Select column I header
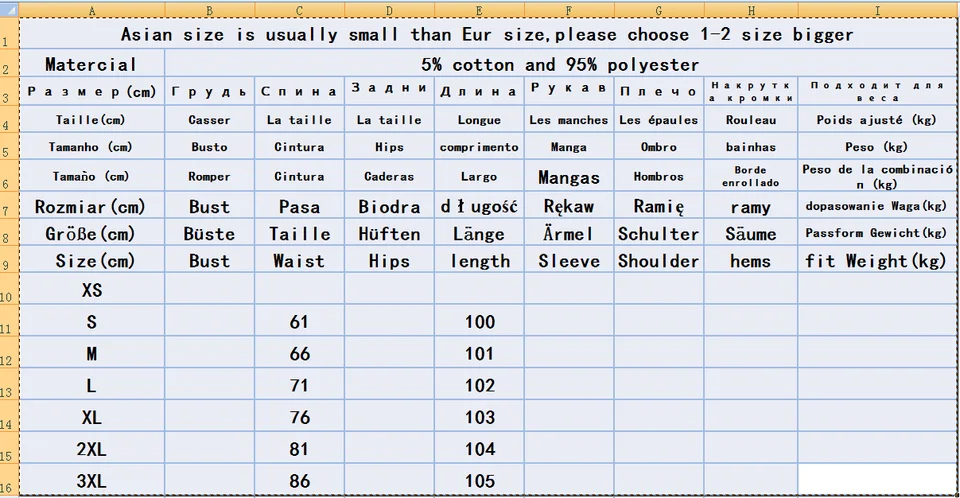The image size is (960, 498). pyautogui.click(x=877, y=10)
